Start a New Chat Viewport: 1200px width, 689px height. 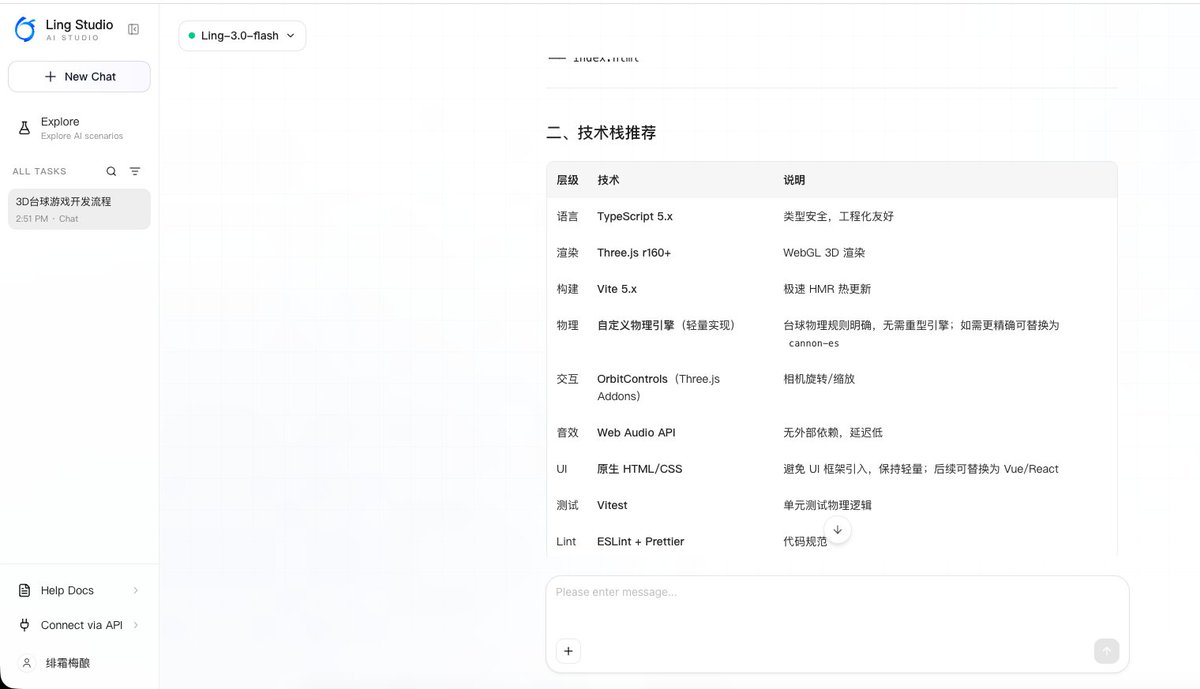tap(79, 77)
